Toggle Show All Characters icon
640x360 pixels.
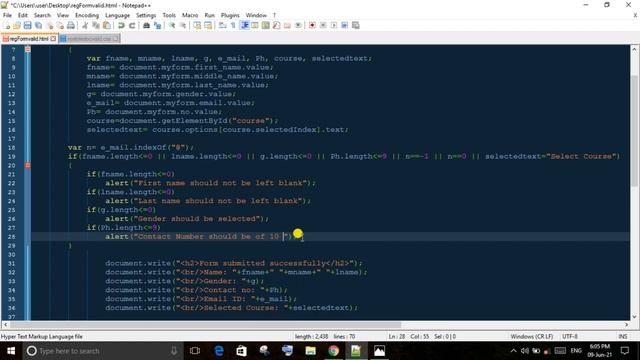click(233, 26)
